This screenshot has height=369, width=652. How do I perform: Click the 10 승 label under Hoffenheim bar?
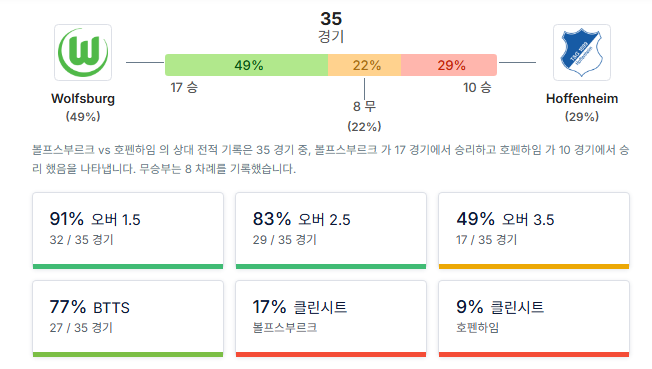click(477, 87)
